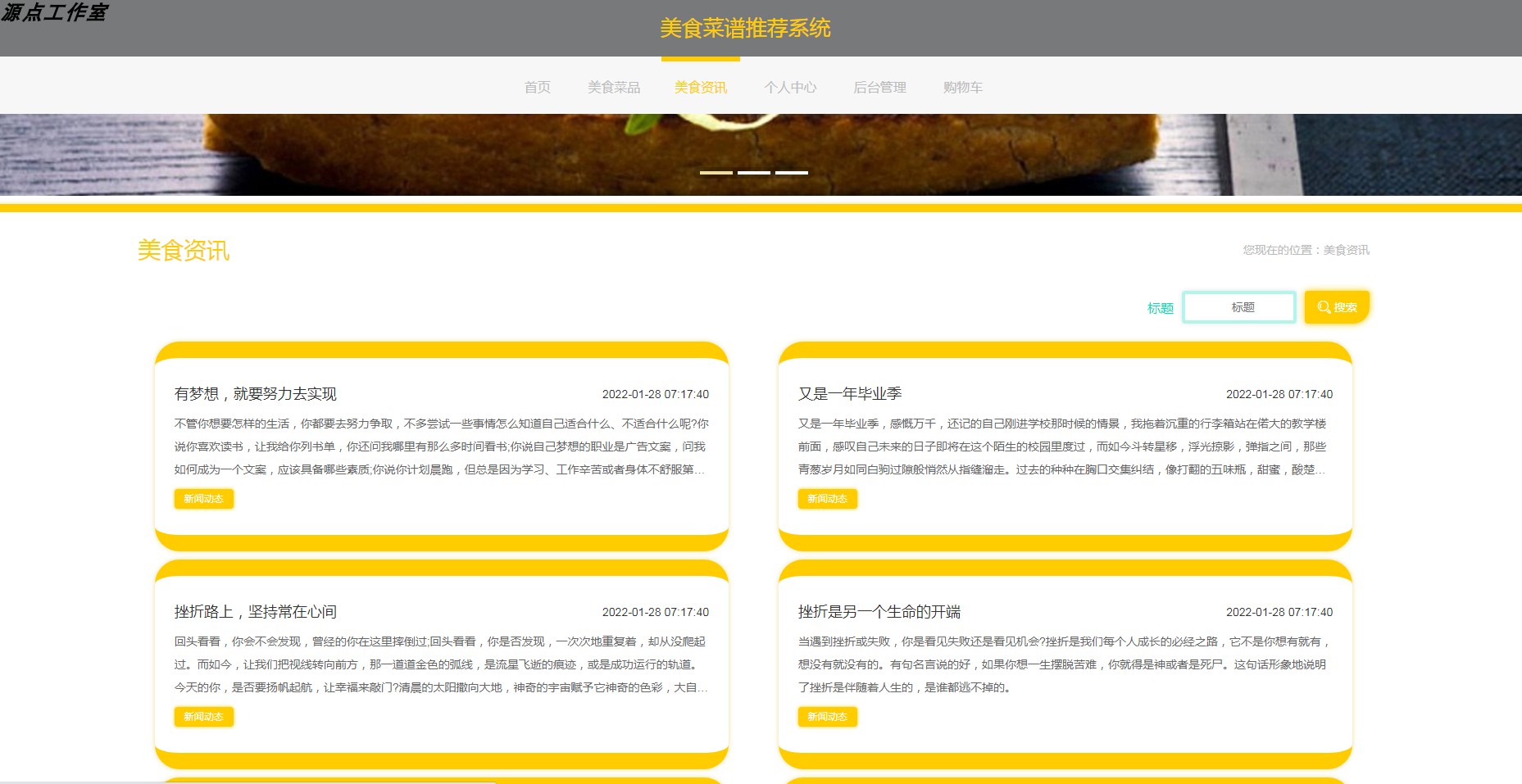1522x784 pixels.
Task: Show the third carousel slide indicator
Action: (x=792, y=173)
